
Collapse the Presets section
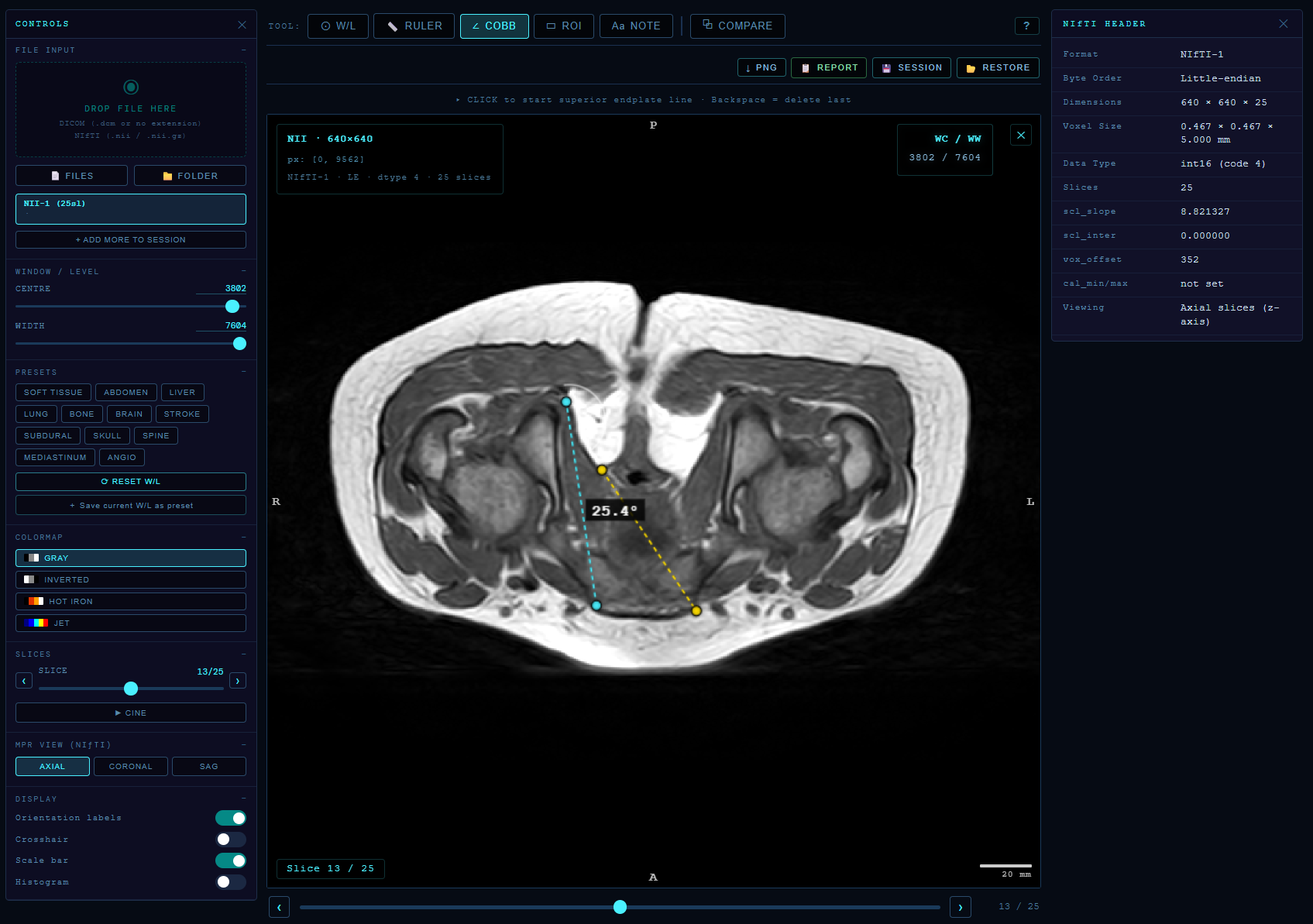243,372
